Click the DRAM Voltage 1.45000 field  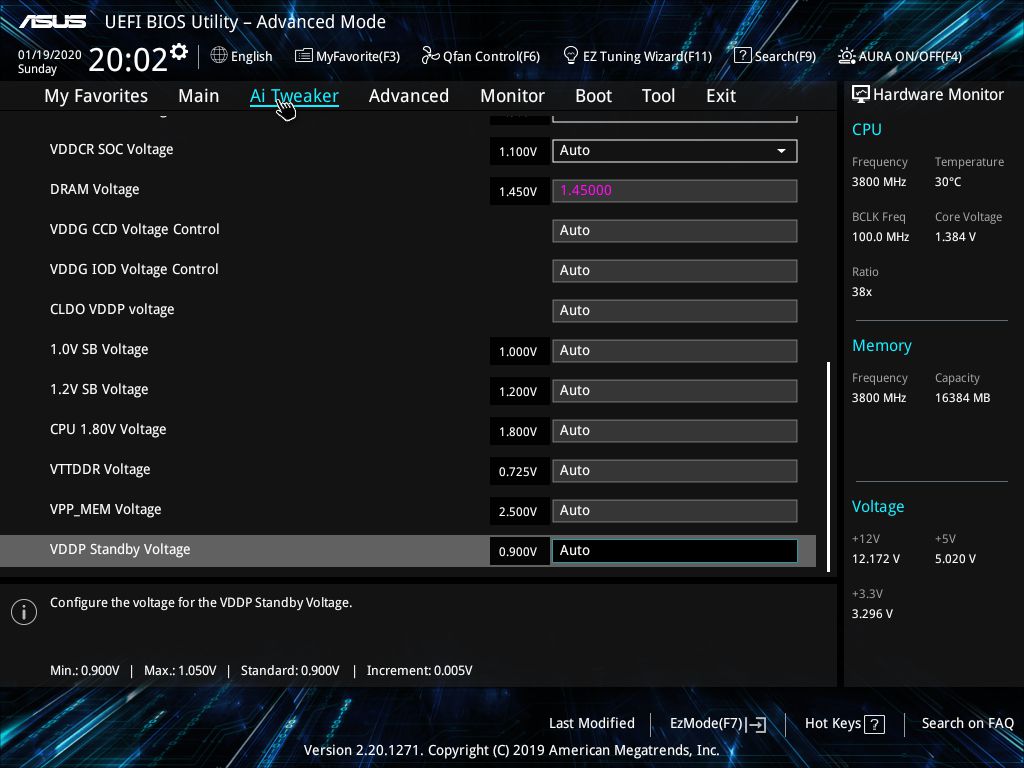pos(675,191)
